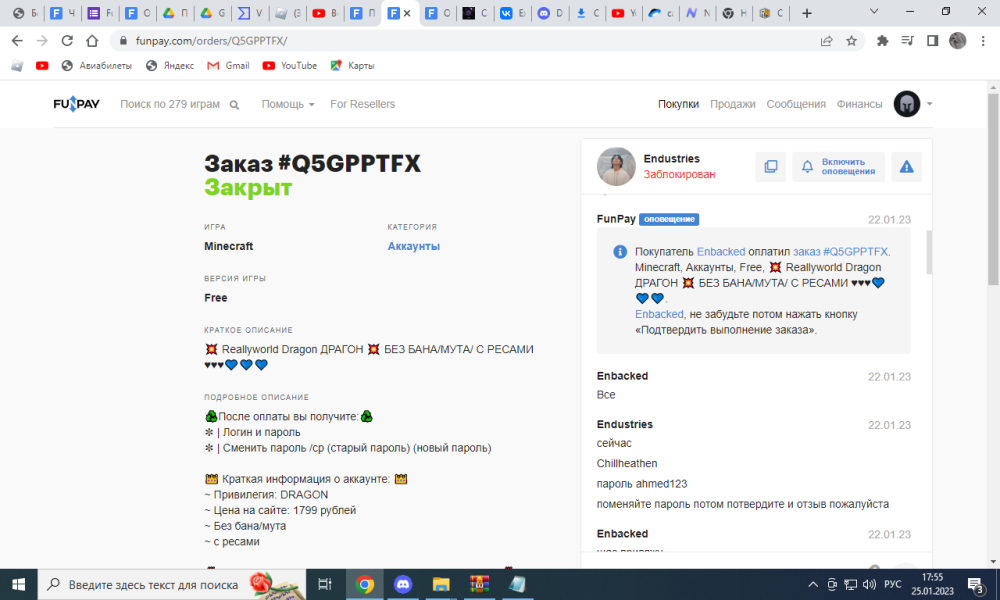Open Покупки section
The width and height of the screenshot is (1000, 600).
tap(678, 104)
